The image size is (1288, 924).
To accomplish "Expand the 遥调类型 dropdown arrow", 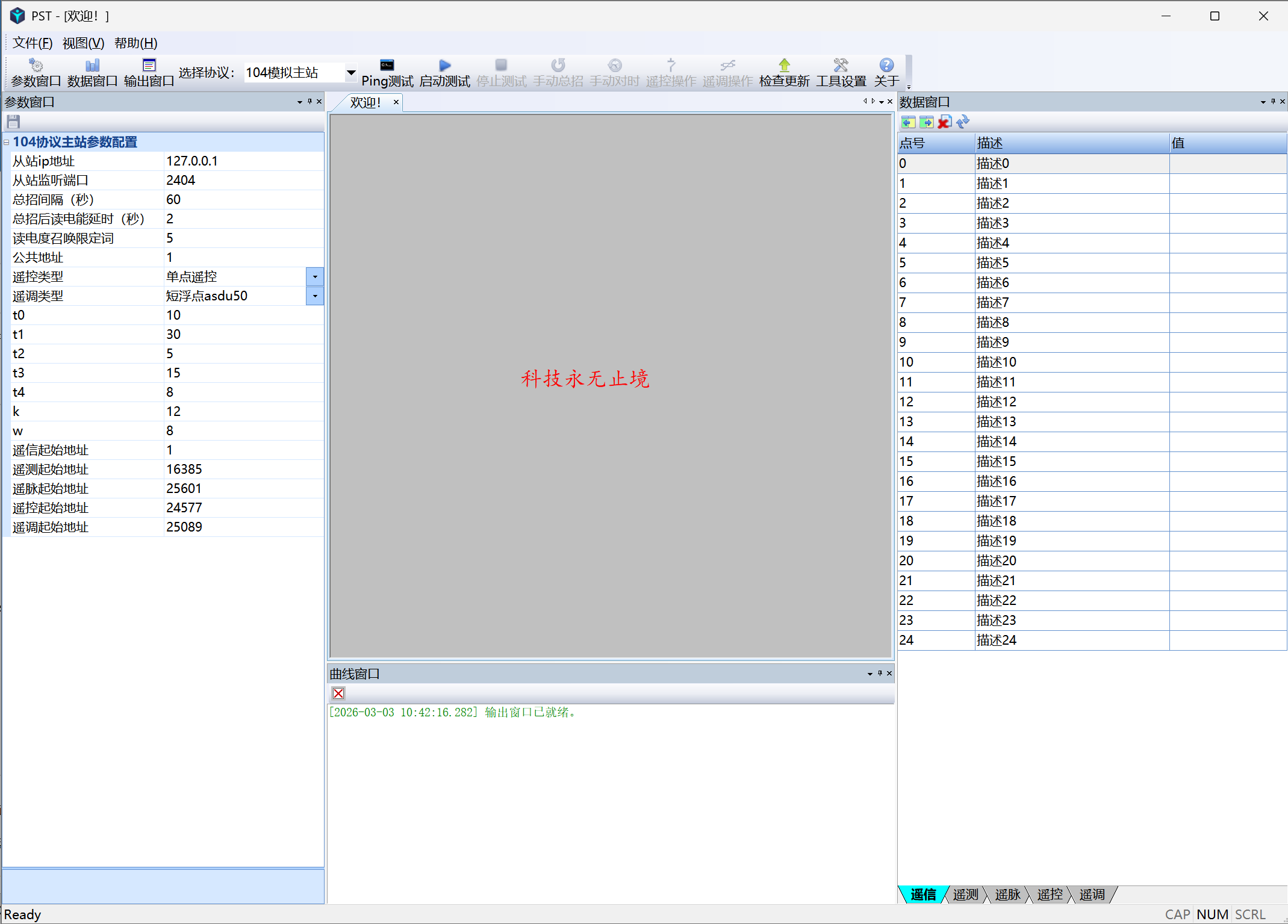I will click(315, 296).
